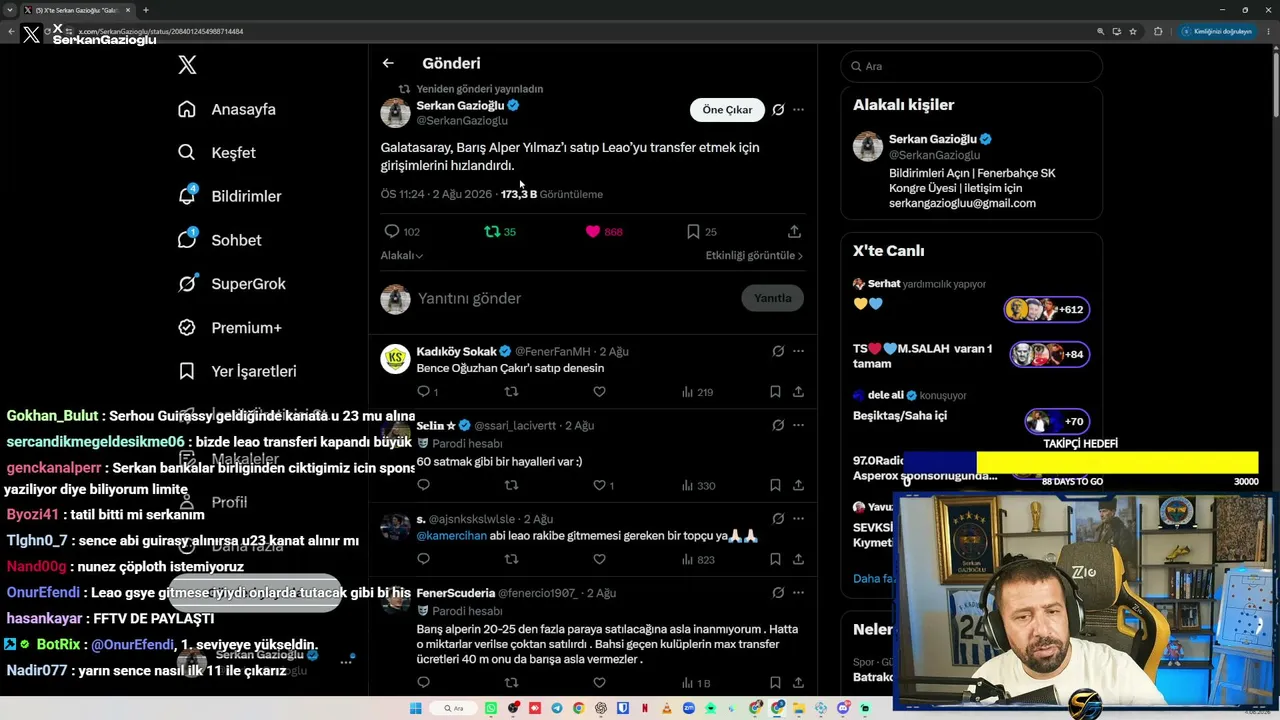
Task: Click the Ara search field on X
Action: tap(971, 66)
